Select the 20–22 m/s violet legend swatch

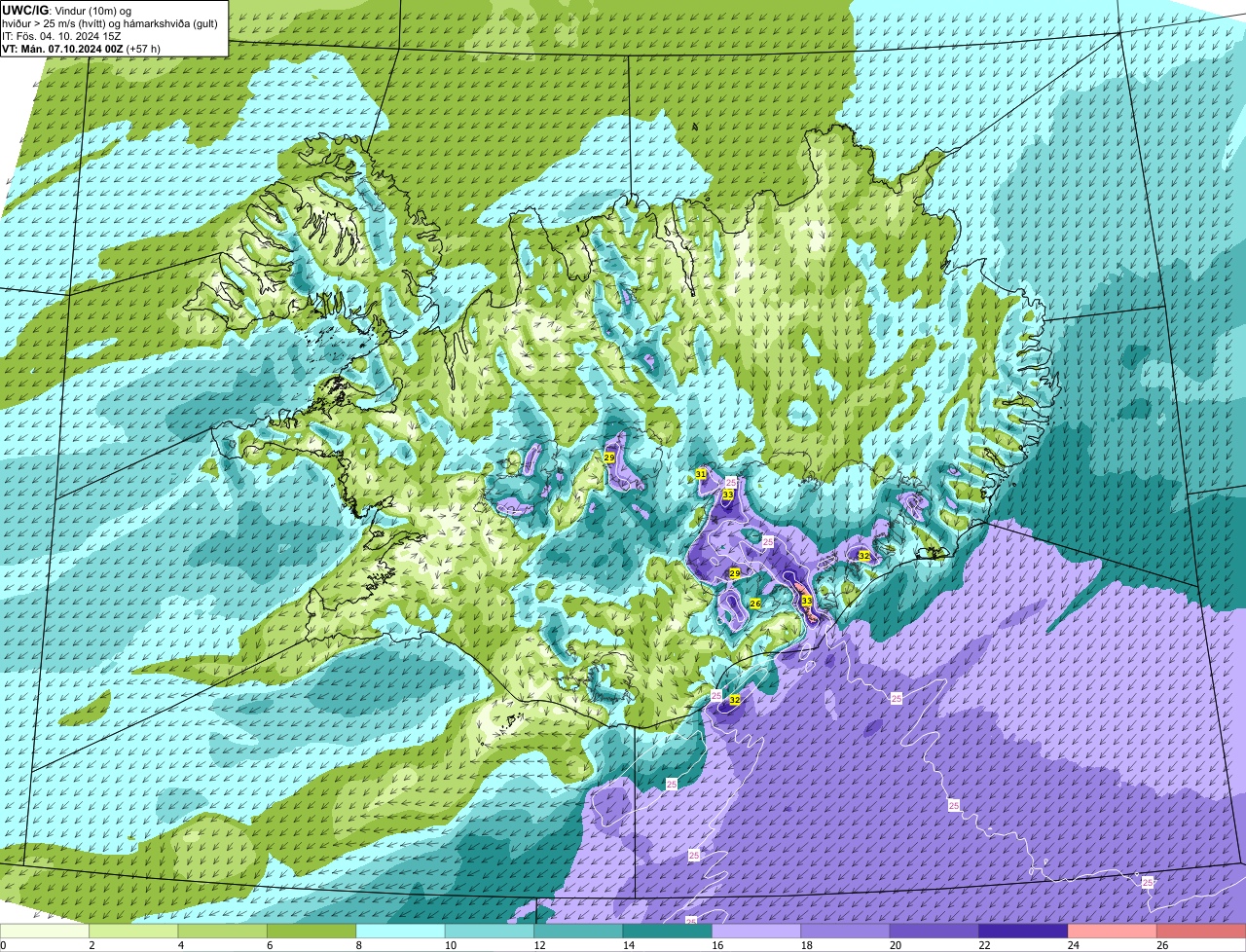[934, 931]
